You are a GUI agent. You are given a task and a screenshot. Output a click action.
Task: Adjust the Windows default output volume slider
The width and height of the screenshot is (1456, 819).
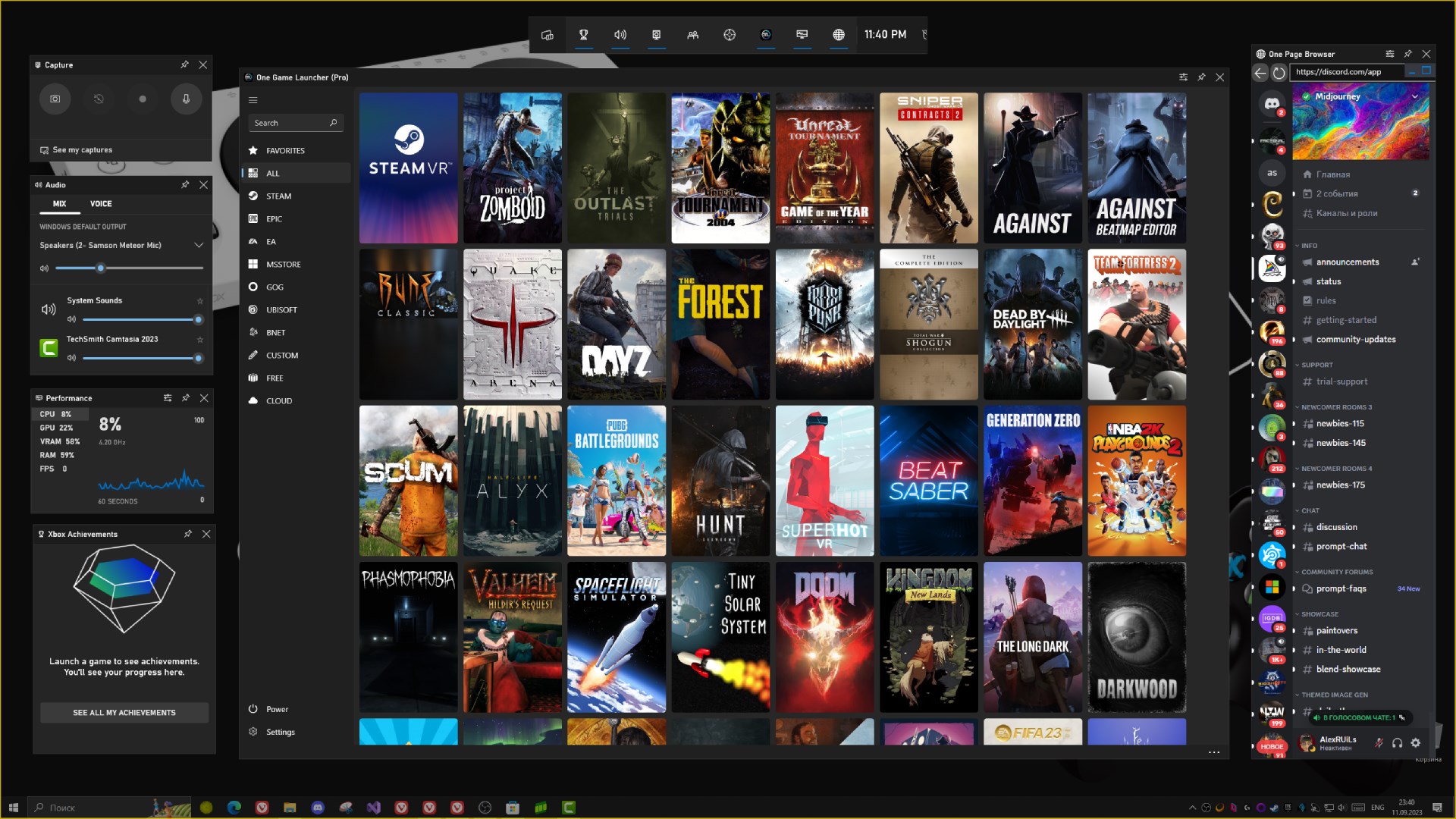100,268
